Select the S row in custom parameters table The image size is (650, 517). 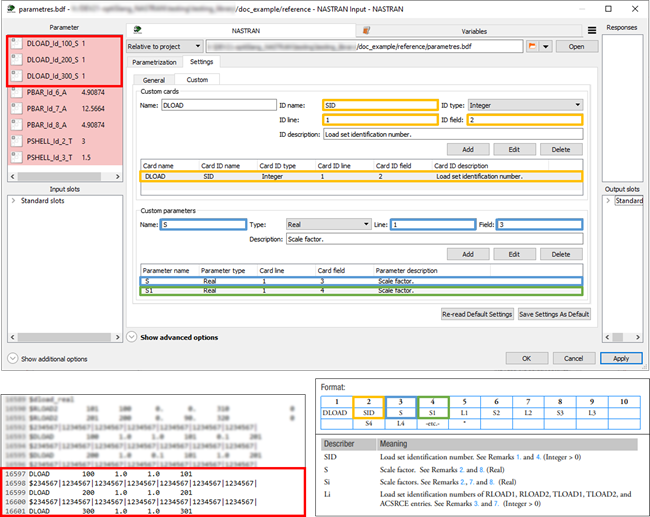click(361, 281)
